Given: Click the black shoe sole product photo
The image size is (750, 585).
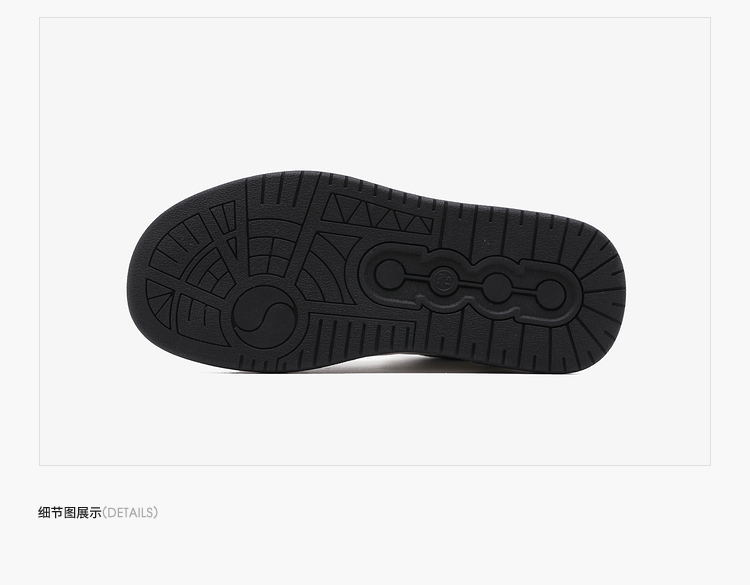Looking at the screenshot, I should [376, 272].
